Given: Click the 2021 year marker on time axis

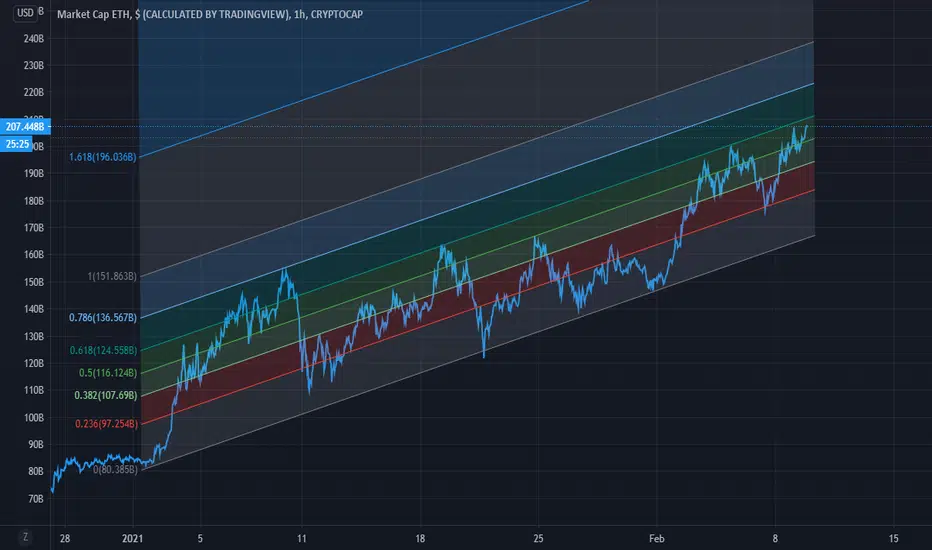Looking at the screenshot, I should click(x=133, y=539).
